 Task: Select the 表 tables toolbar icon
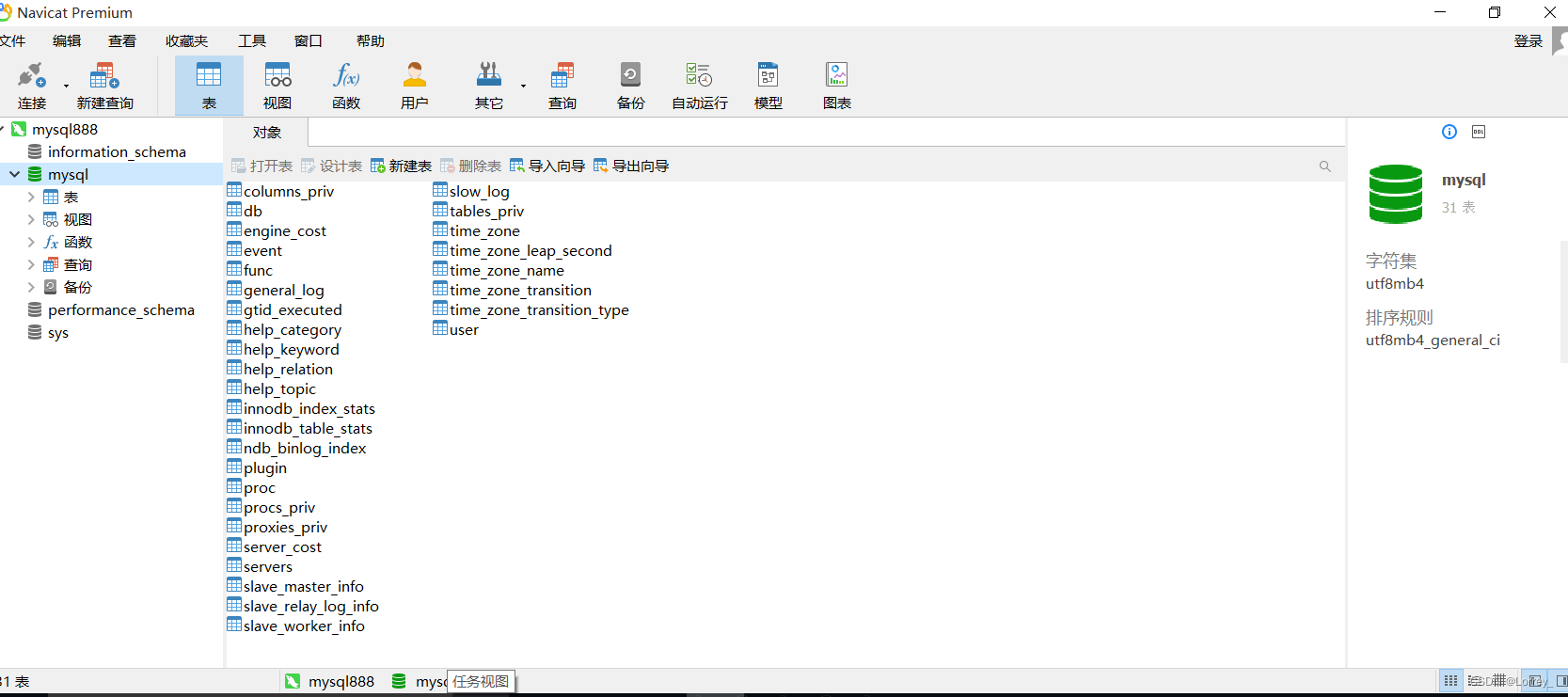pos(209,87)
